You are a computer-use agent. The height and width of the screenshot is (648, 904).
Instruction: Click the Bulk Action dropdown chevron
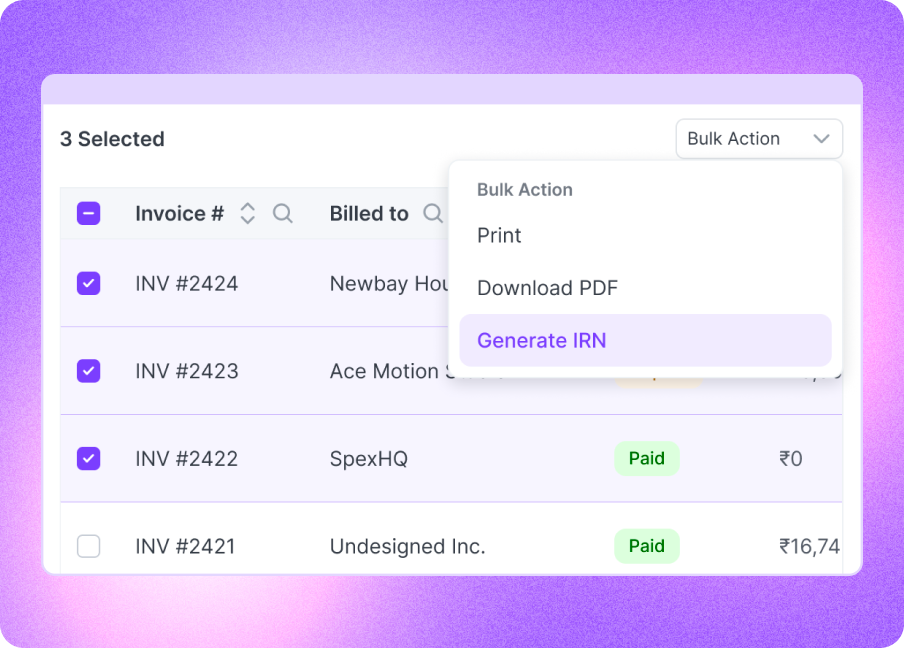pyautogui.click(x=822, y=139)
